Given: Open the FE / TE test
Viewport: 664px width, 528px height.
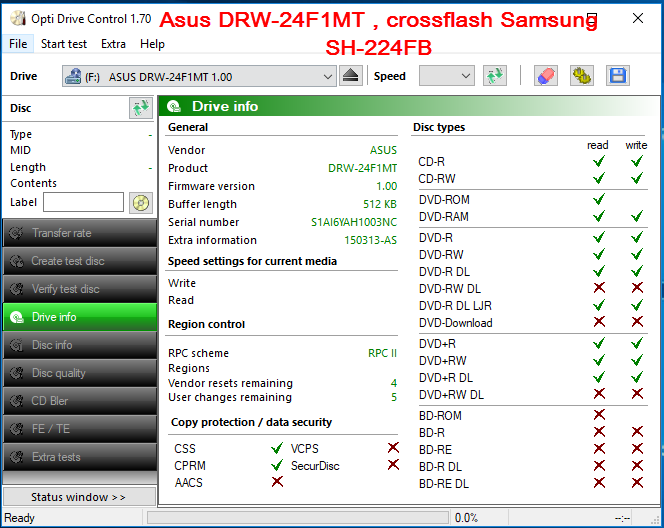Looking at the screenshot, I should click(80, 428).
